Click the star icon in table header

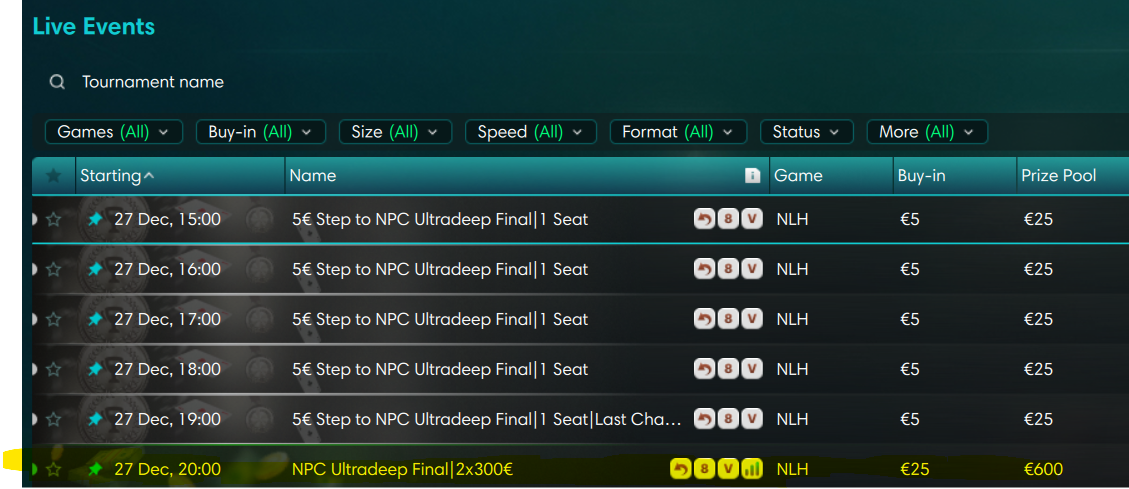point(54,176)
